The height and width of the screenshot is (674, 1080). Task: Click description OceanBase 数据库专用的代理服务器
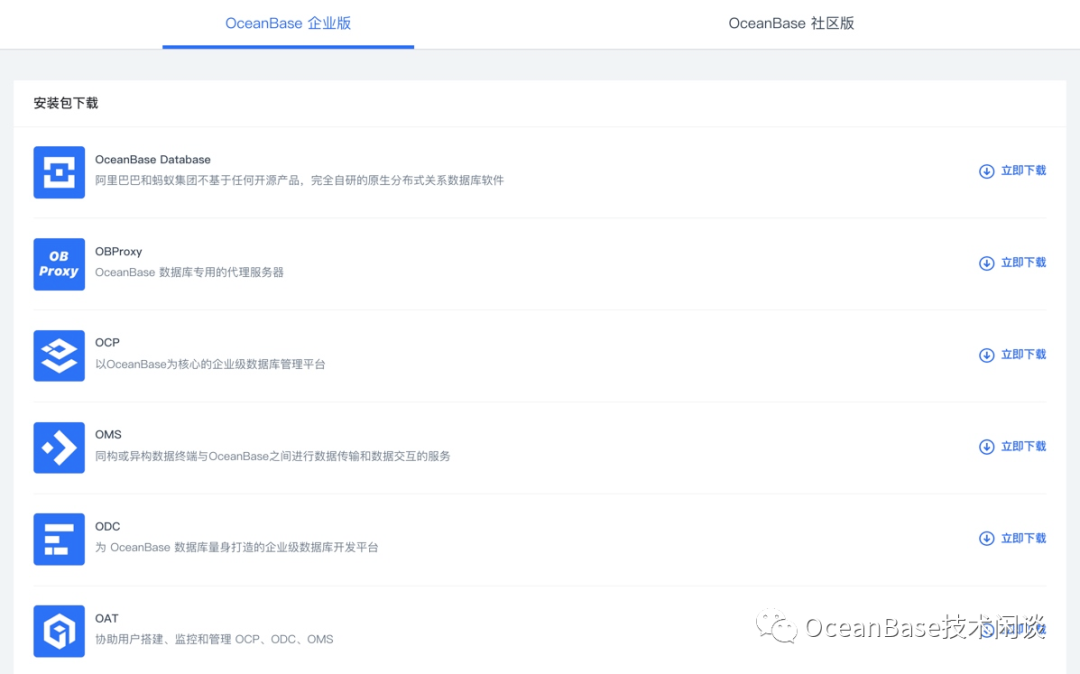(189, 273)
